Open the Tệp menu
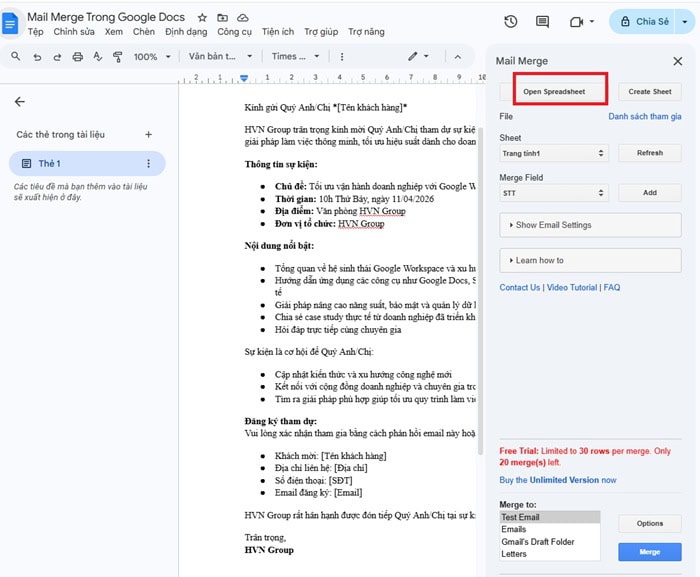This screenshot has height=577, width=700. coord(36,32)
